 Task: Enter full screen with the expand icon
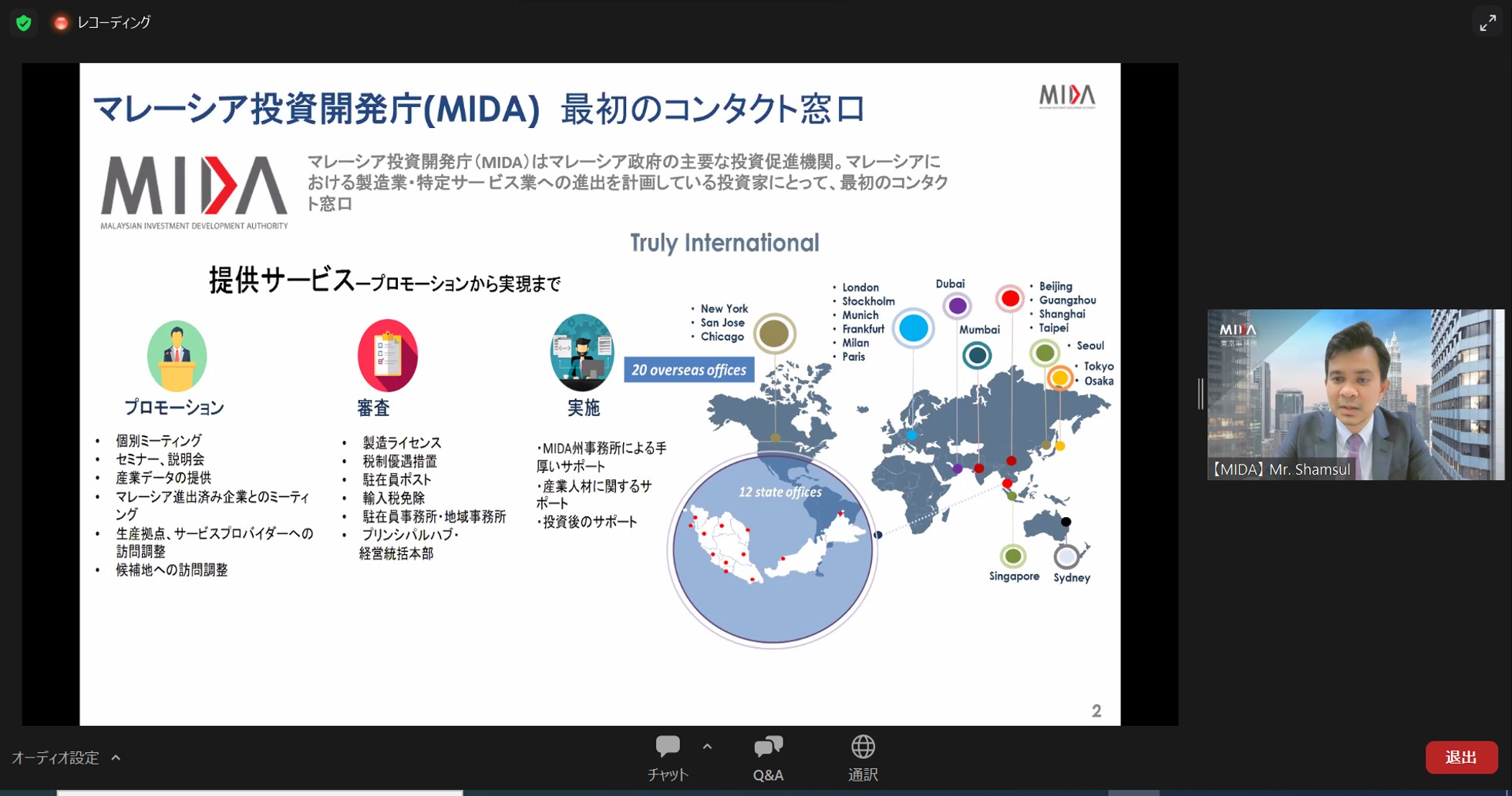pyautogui.click(x=1487, y=23)
